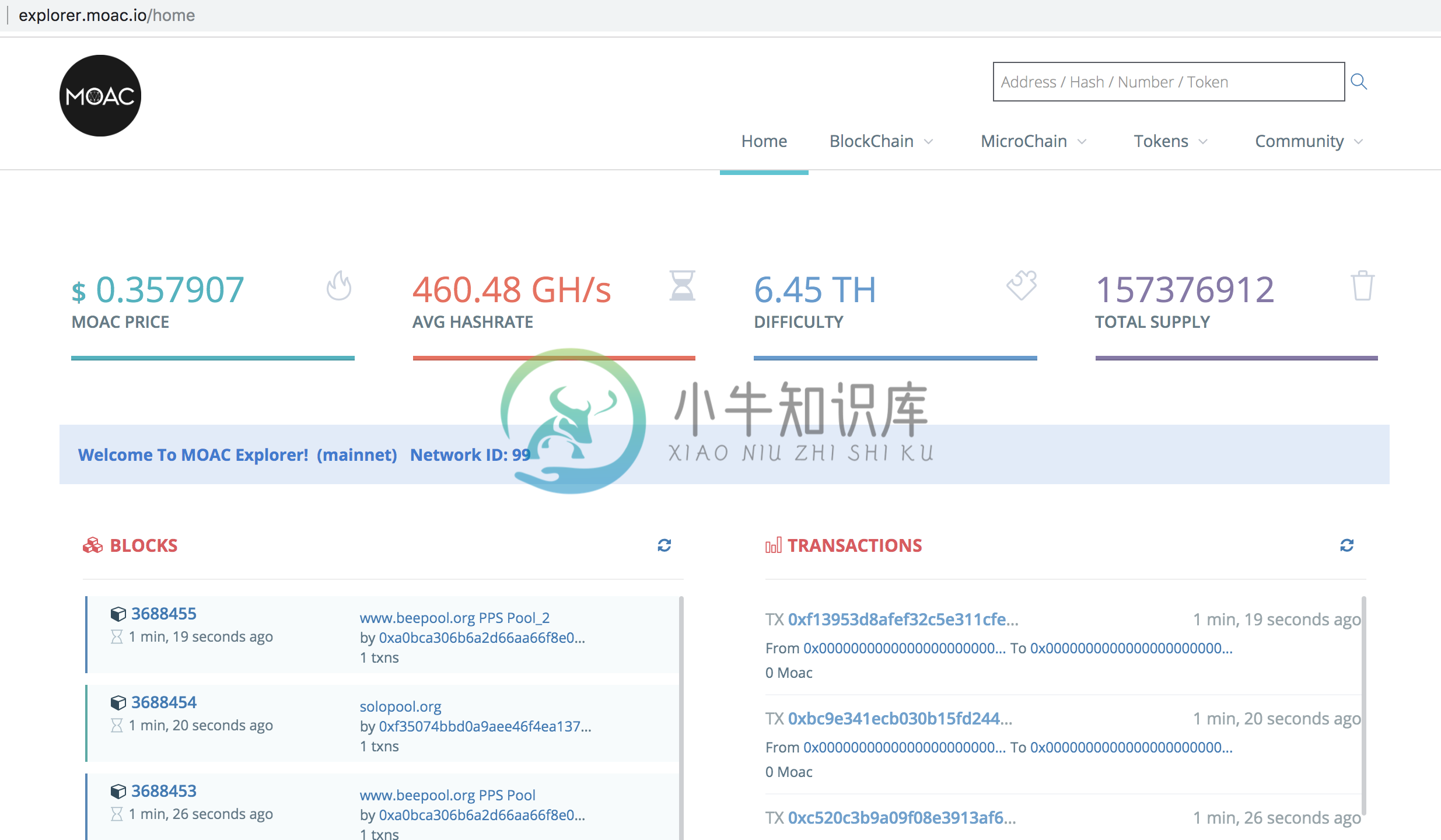Viewport: 1441px width, 840px height.
Task: Click the 460.48 GH/s hashrate value
Action: click(512, 289)
